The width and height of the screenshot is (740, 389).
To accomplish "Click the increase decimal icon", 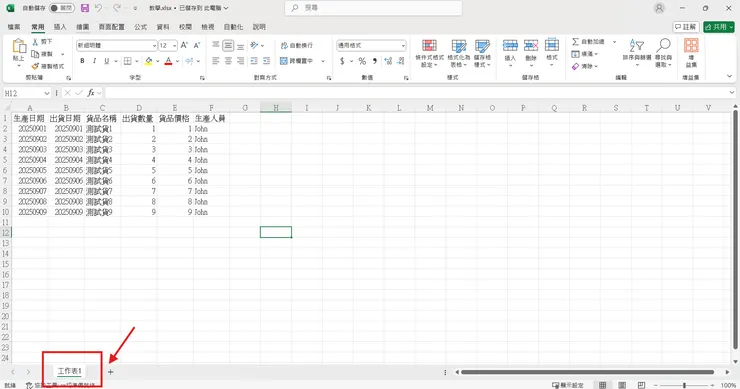I will 388,61.
